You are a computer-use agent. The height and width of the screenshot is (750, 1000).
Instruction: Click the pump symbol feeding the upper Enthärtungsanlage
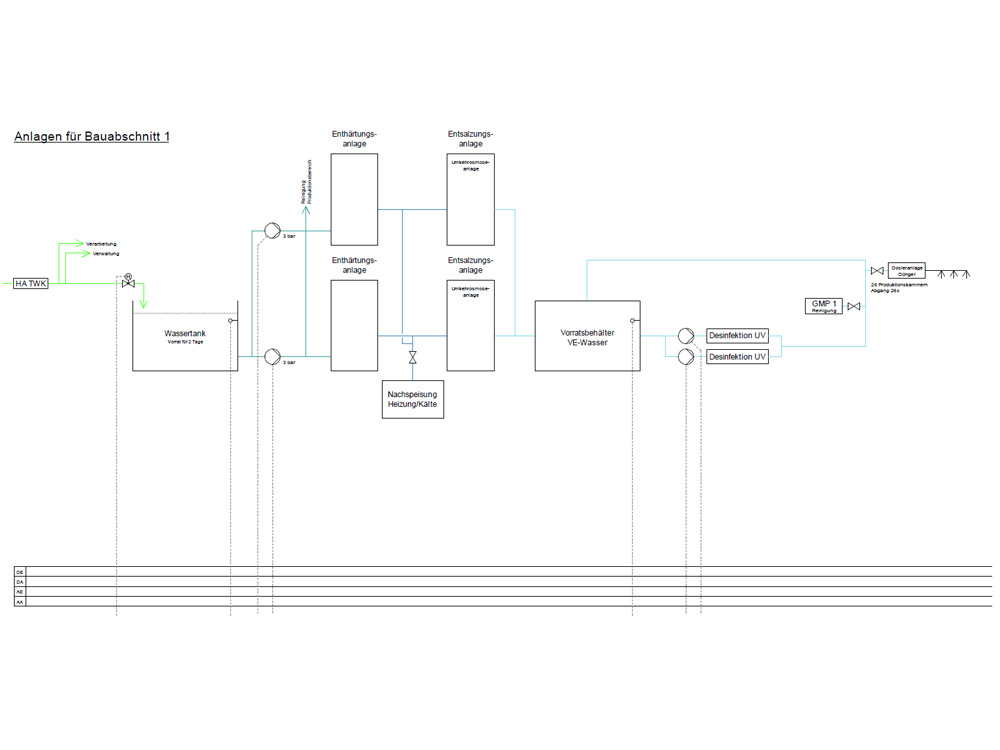(x=272, y=231)
